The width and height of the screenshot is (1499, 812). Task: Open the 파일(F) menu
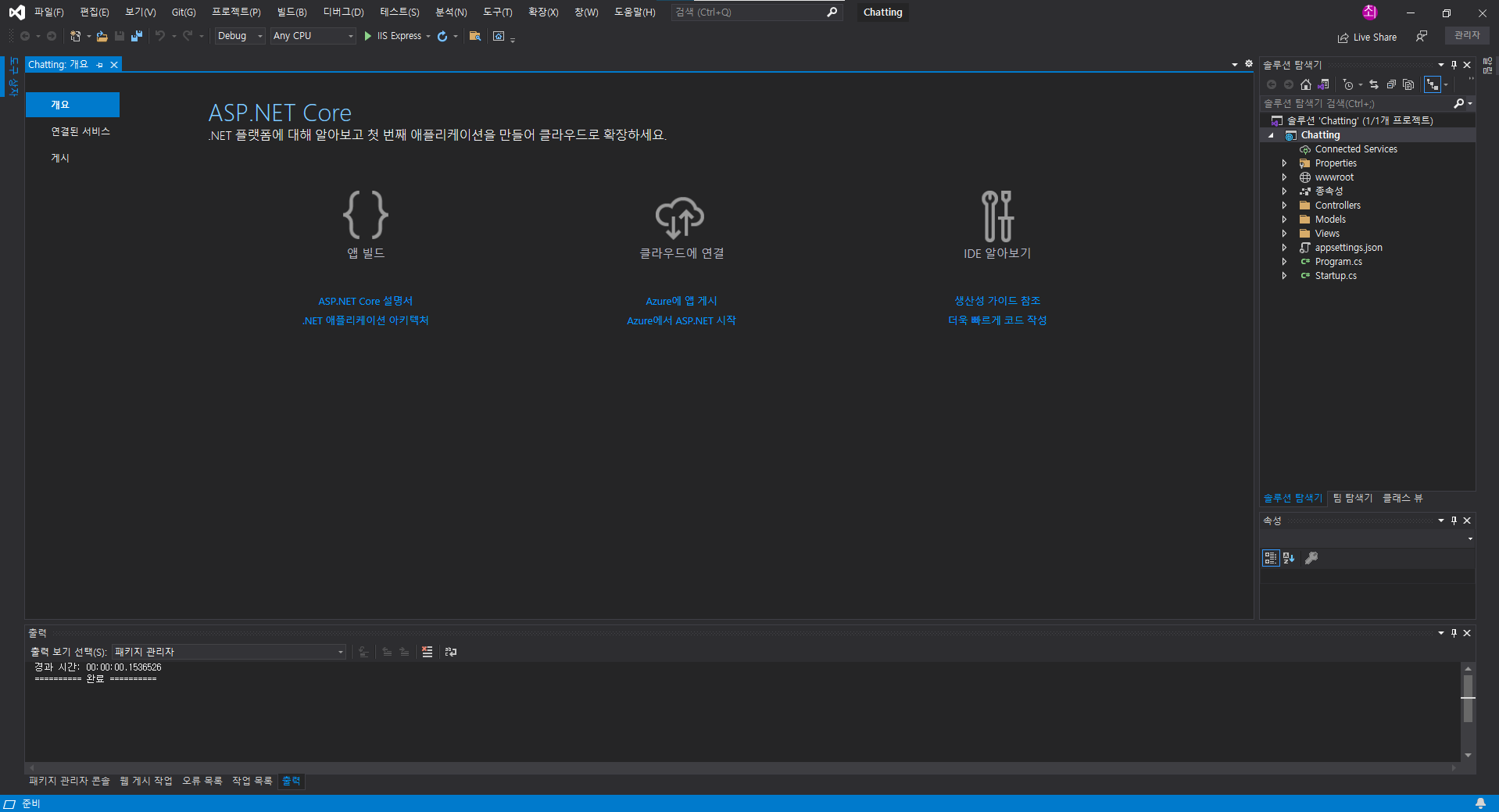tap(48, 13)
